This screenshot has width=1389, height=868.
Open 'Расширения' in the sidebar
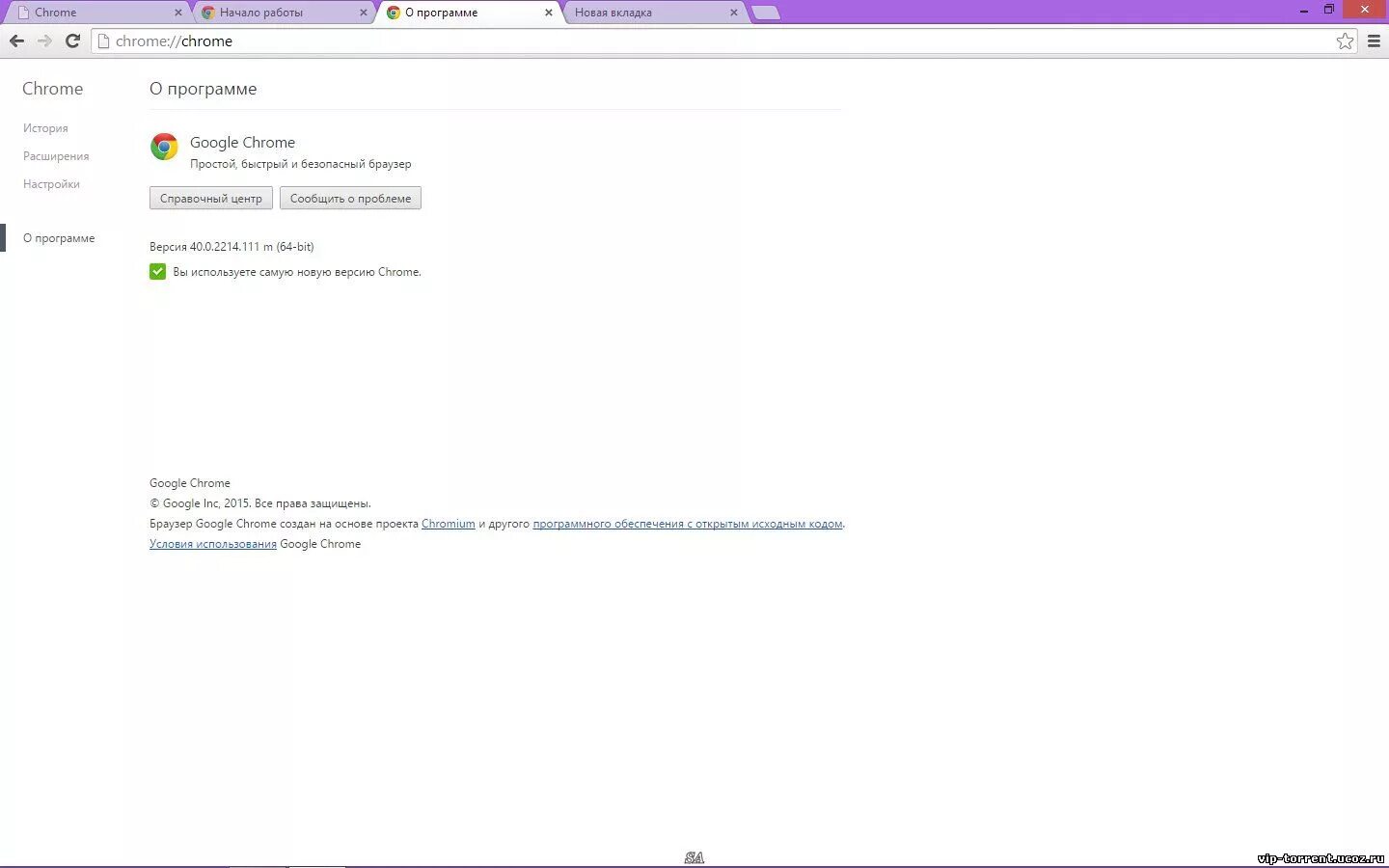pyautogui.click(x=56, y=156)
